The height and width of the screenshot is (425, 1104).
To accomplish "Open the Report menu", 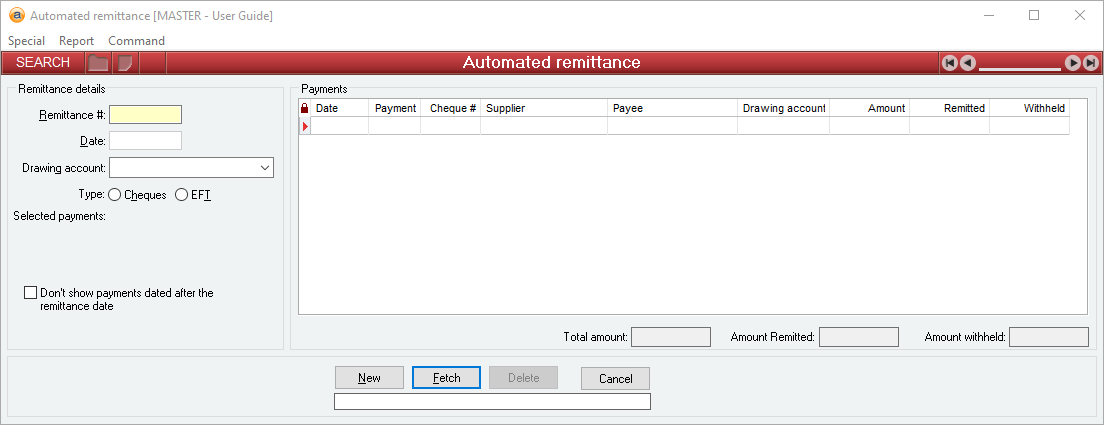I will (x=76, y=41).
